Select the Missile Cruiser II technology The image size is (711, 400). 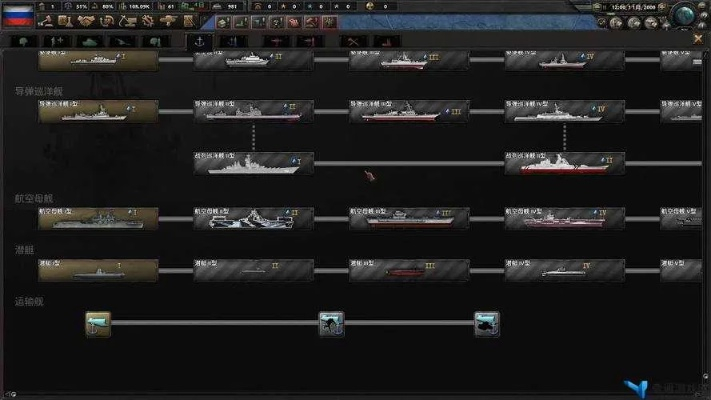click(x=253, y=111)
